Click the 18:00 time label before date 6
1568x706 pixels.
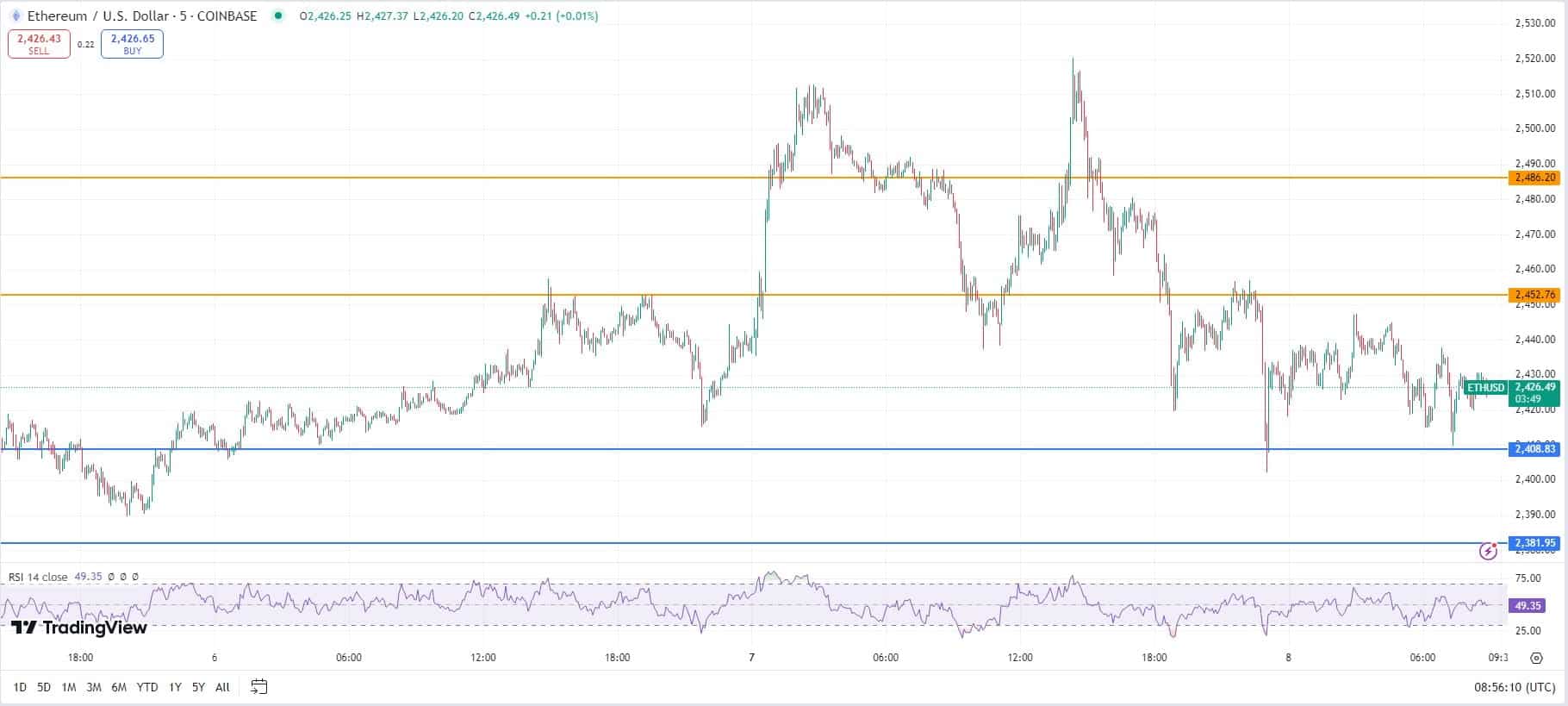pos(80,658)
